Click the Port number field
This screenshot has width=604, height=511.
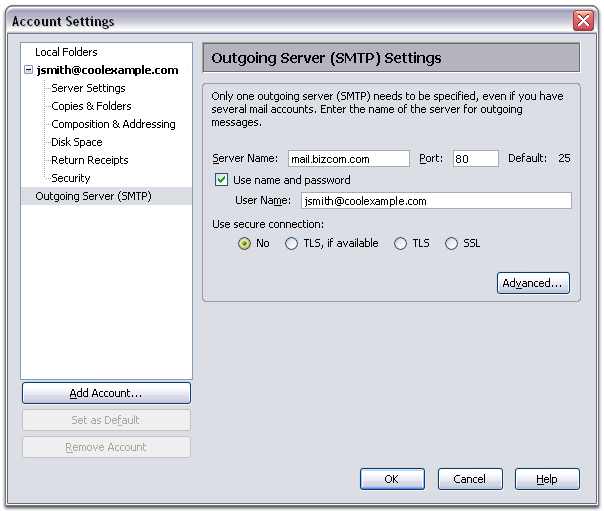475,158
